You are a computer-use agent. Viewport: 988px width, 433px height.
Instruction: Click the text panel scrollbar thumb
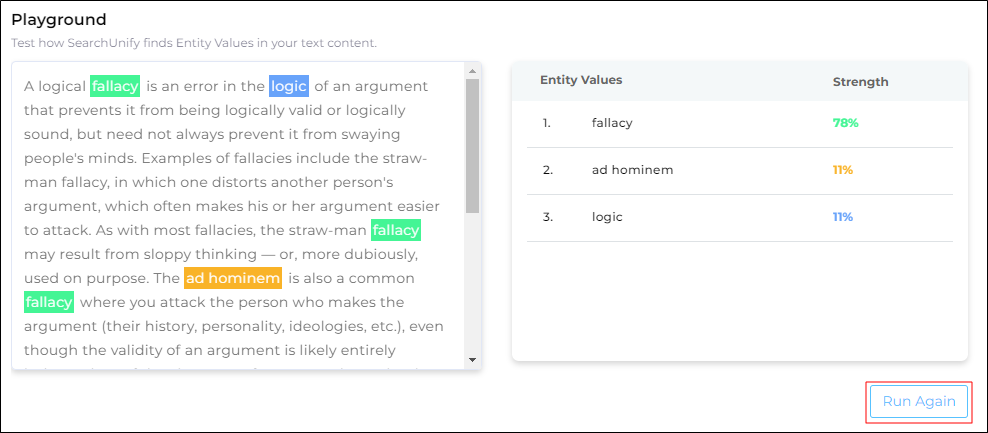472,145
